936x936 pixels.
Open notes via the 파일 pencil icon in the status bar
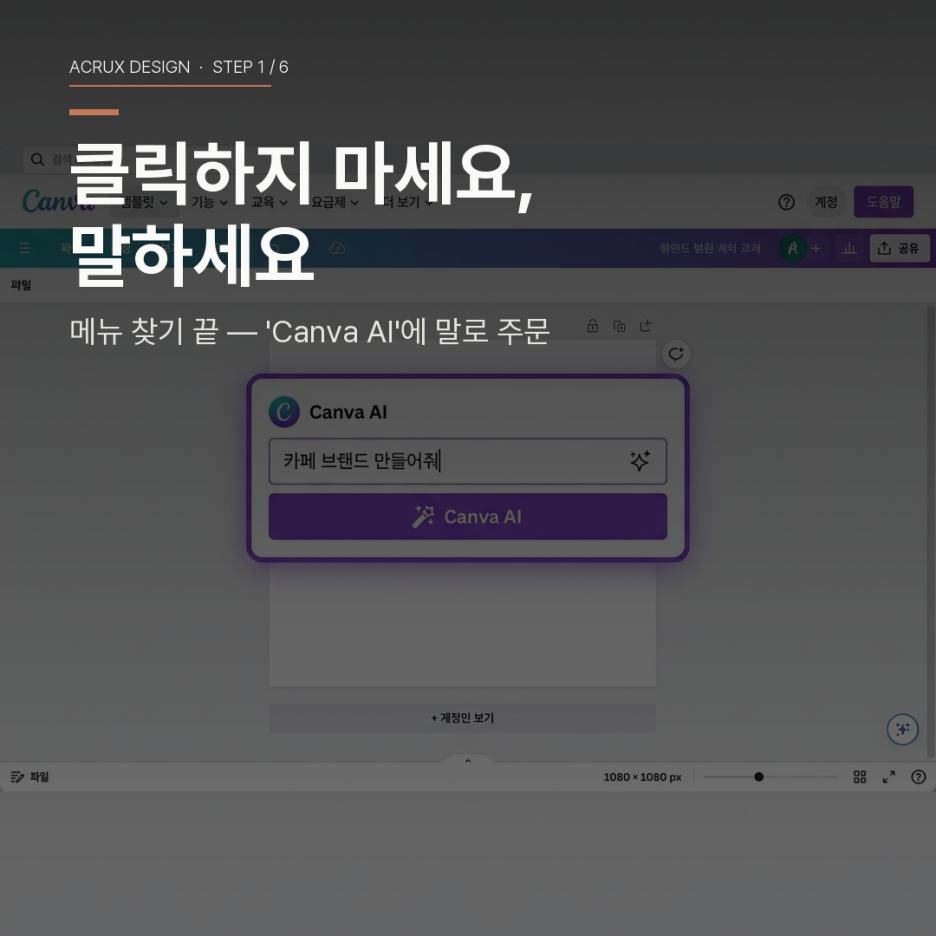click(17, 777)
